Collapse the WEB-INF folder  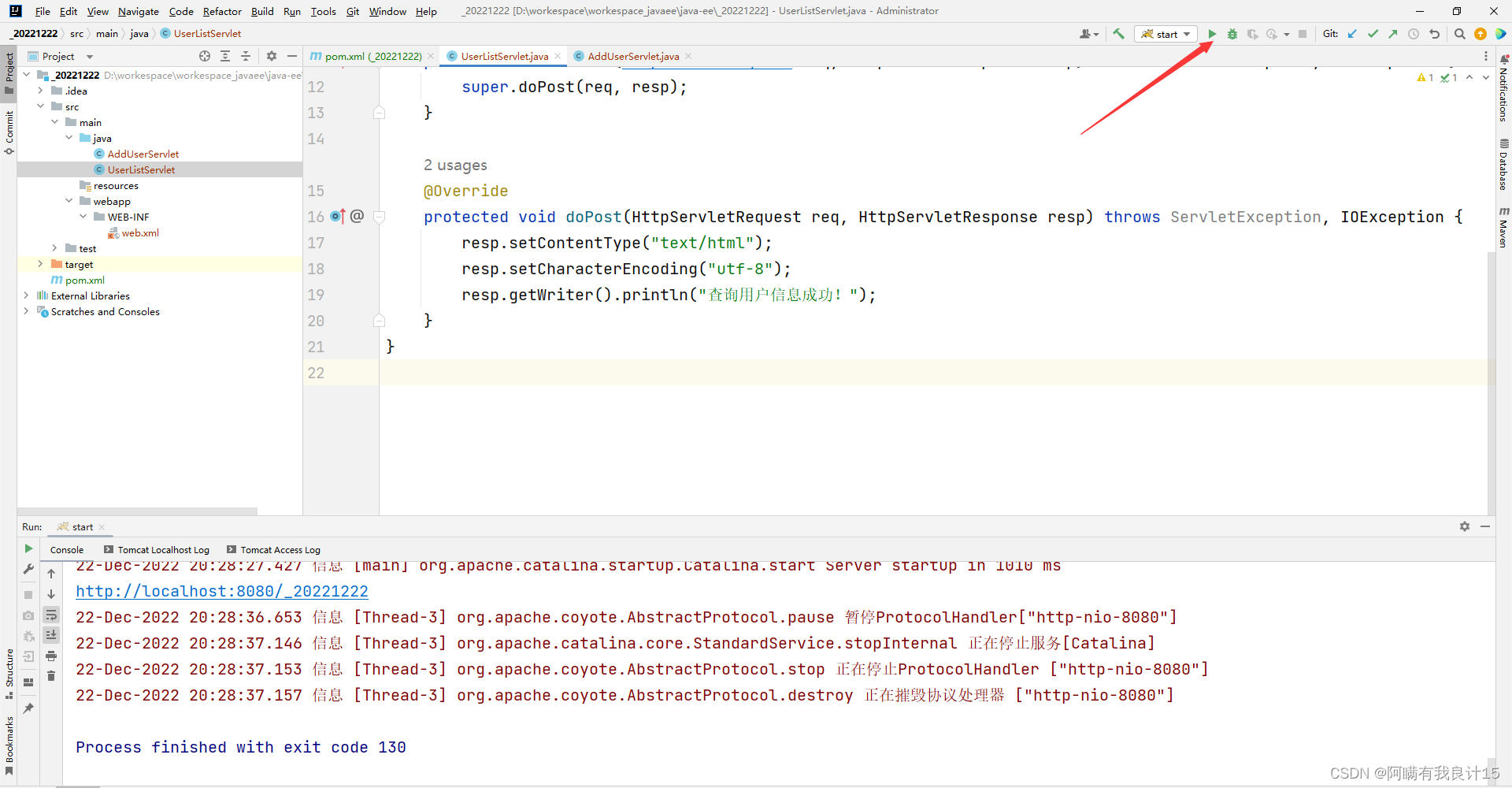pyautogui.click(x=83, y=217)
